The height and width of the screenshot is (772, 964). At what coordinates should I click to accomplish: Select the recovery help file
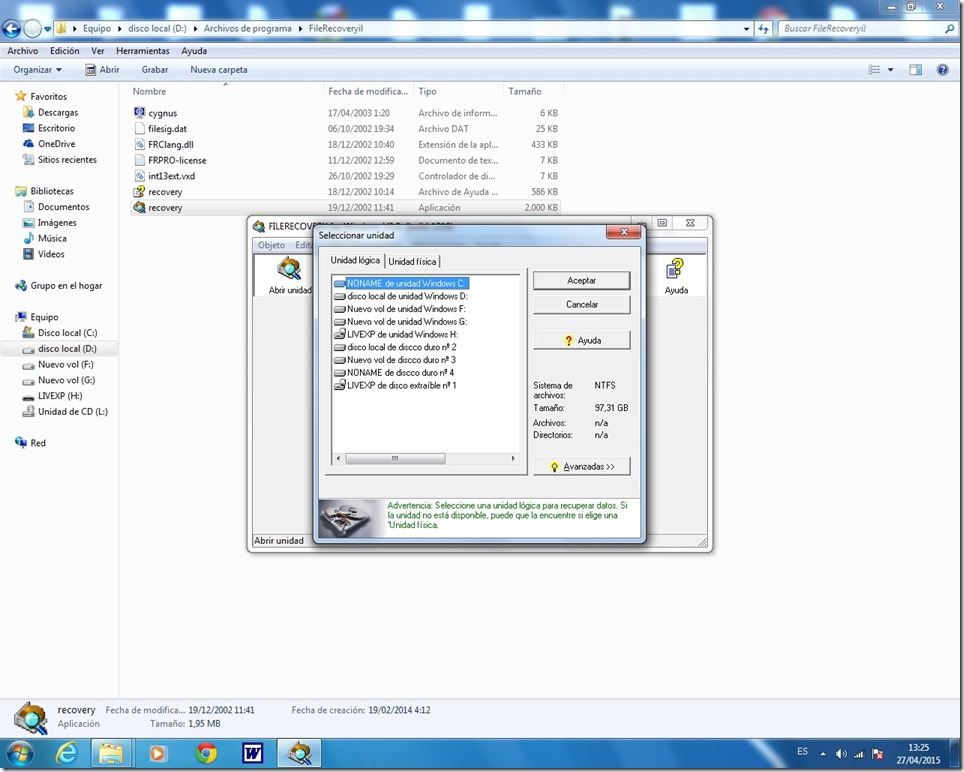pyautogui.click(x=346, y=192)
